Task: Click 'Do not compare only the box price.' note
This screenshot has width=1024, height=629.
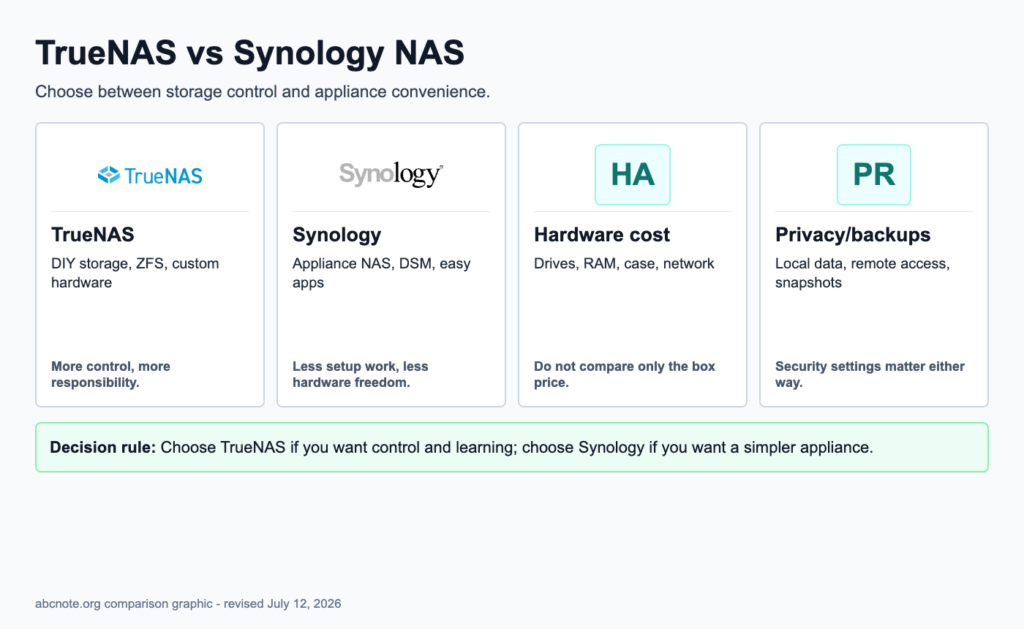Action: click(x=624, y=374)
